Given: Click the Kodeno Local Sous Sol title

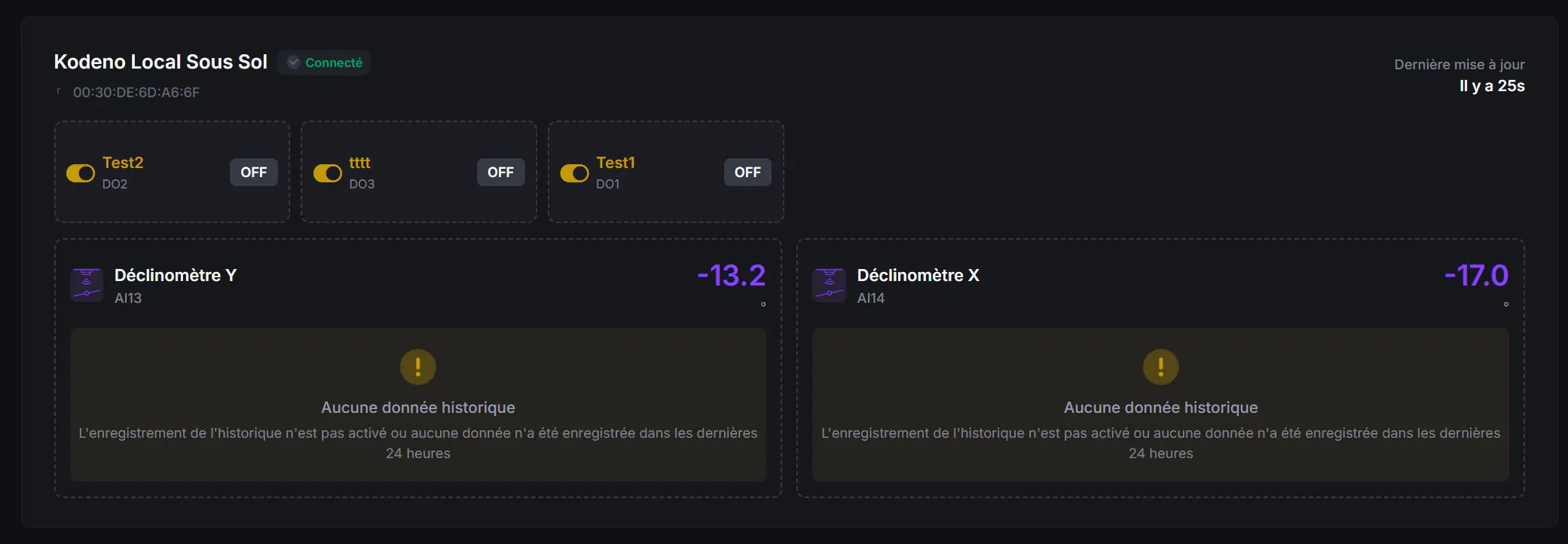Looking at the screenshot, I should coord(160,62).
